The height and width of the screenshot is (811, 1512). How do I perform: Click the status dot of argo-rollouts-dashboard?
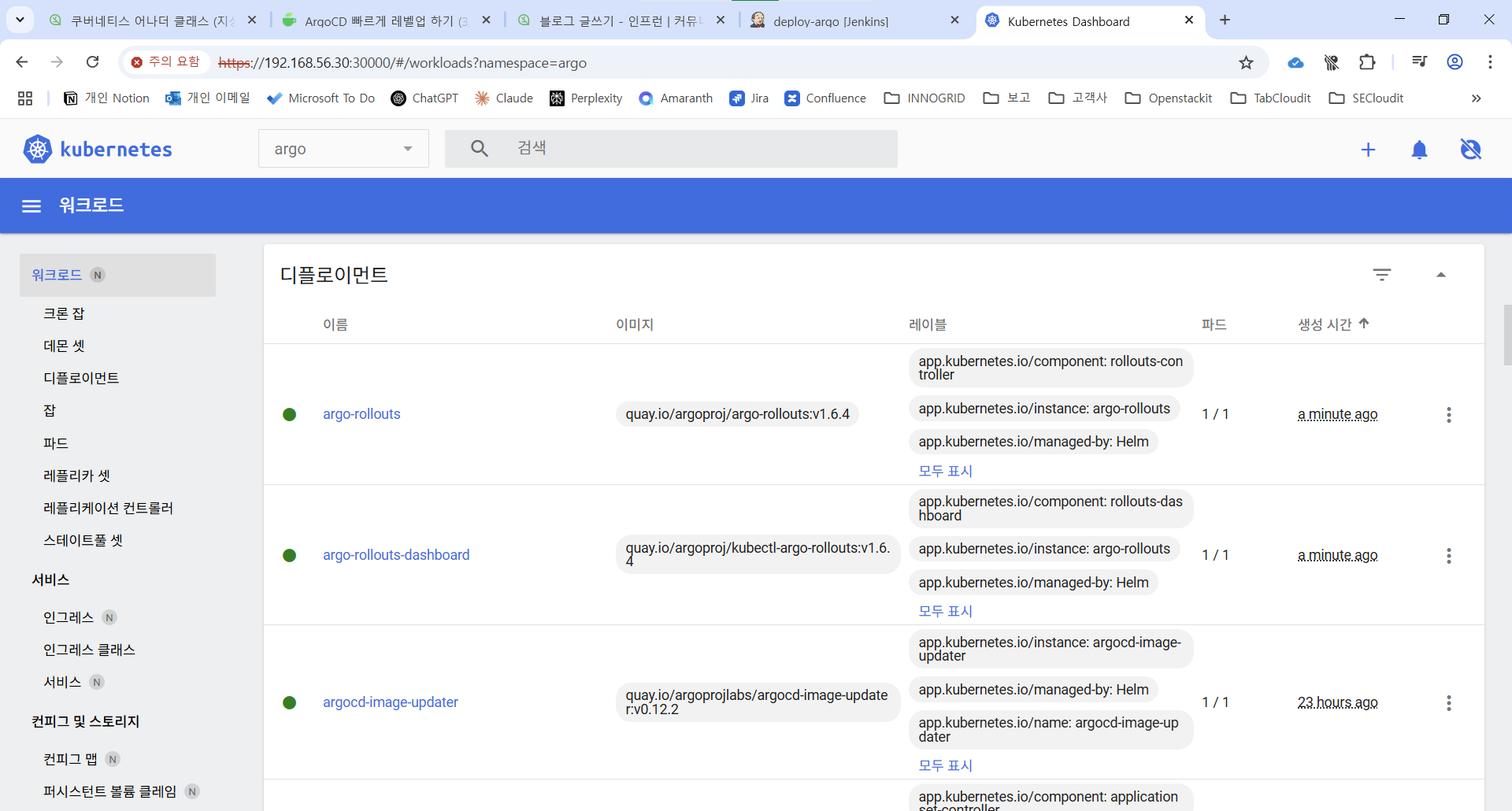point(290,556)
